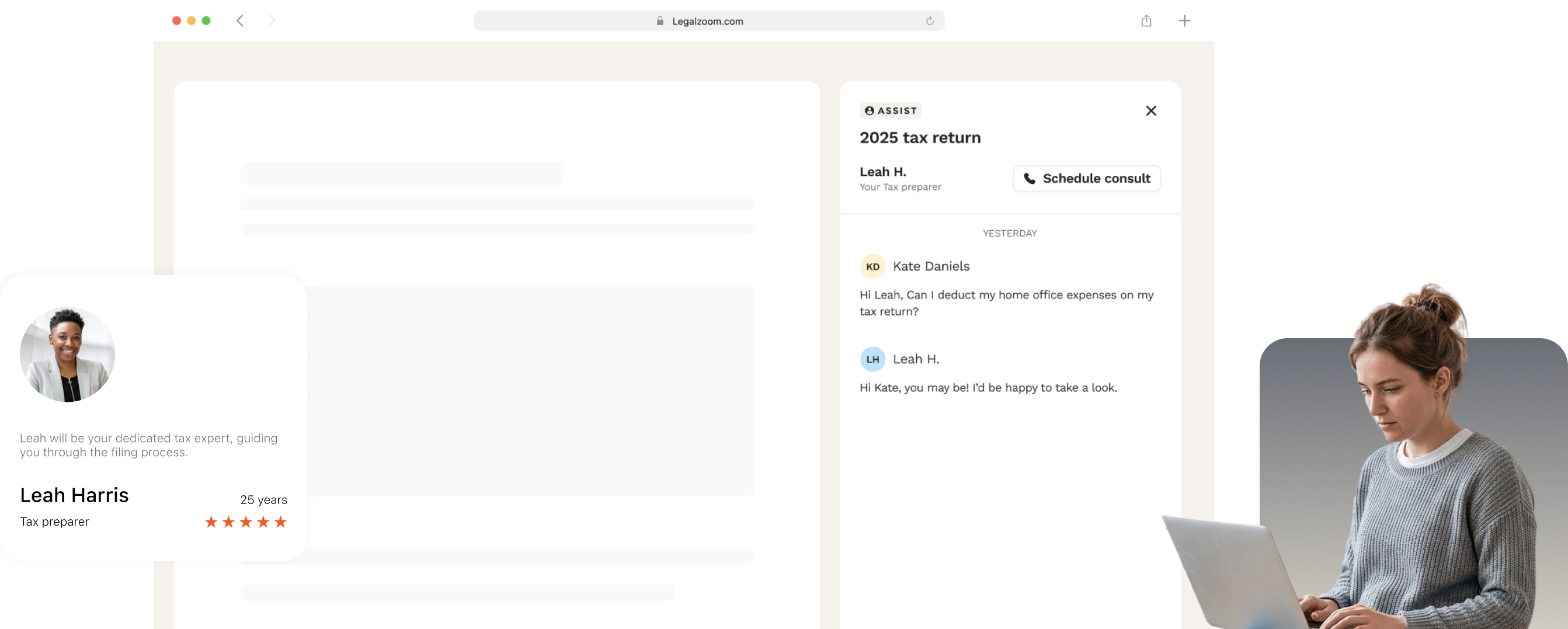Click the phone icon in Schedule consult
Image resolution: width=1568 pixels, height=629 pixels.
(x=1030, y=178)
